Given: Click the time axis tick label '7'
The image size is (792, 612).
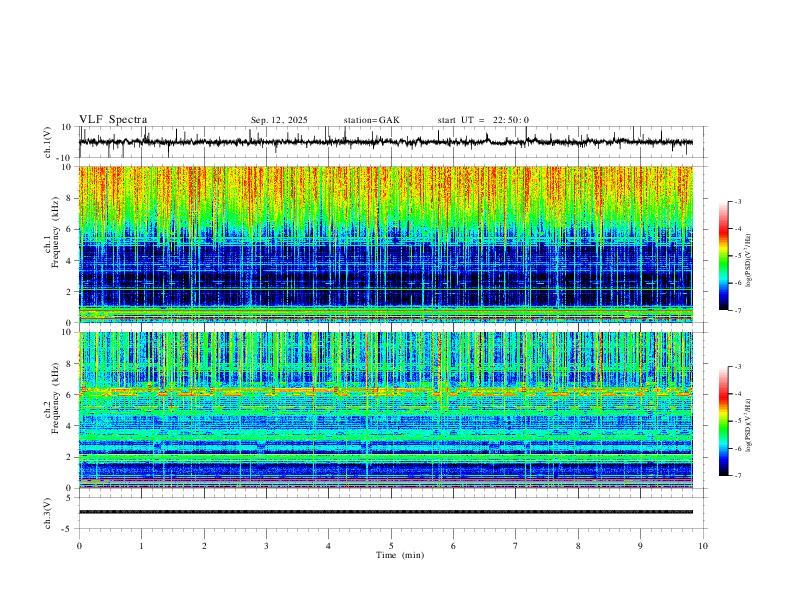Looking at the screenshot, I should coord(516,546).
